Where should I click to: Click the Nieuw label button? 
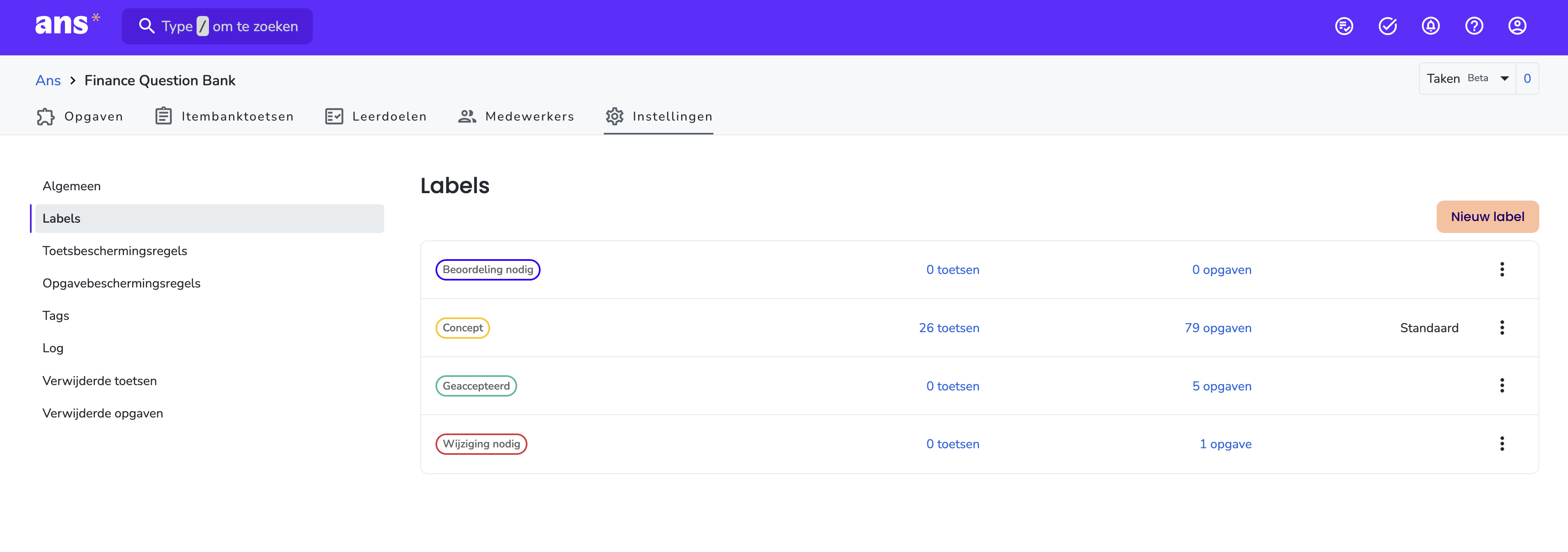(1486, 217)
